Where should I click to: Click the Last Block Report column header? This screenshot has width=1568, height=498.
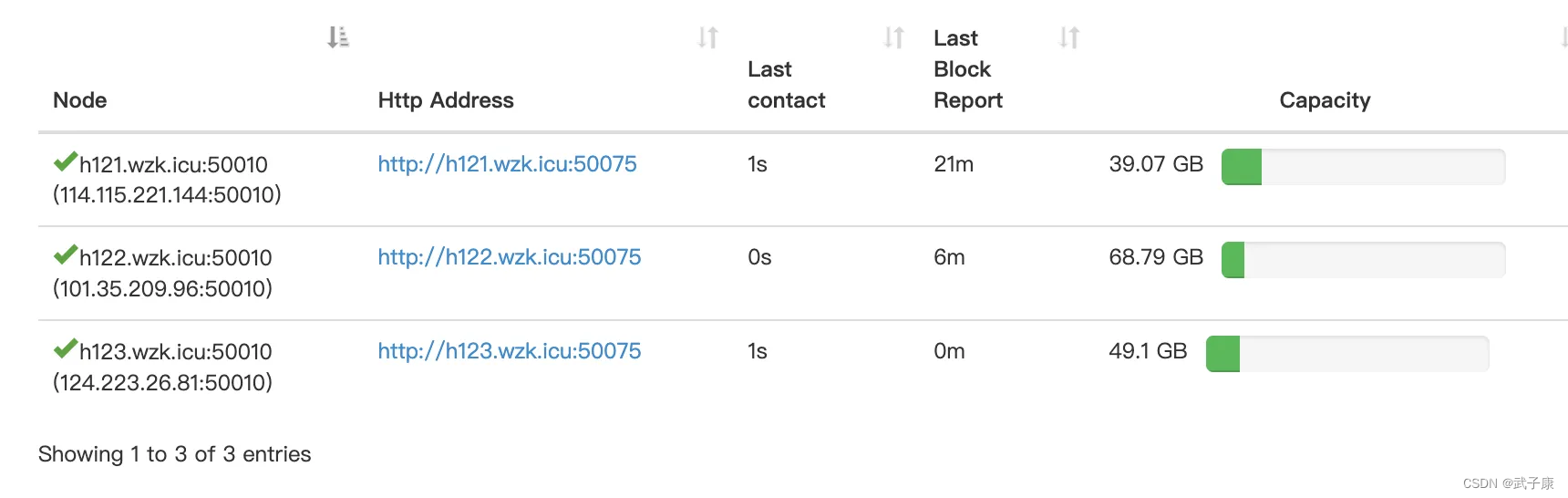pyautogui.click(x=968, y=69)
